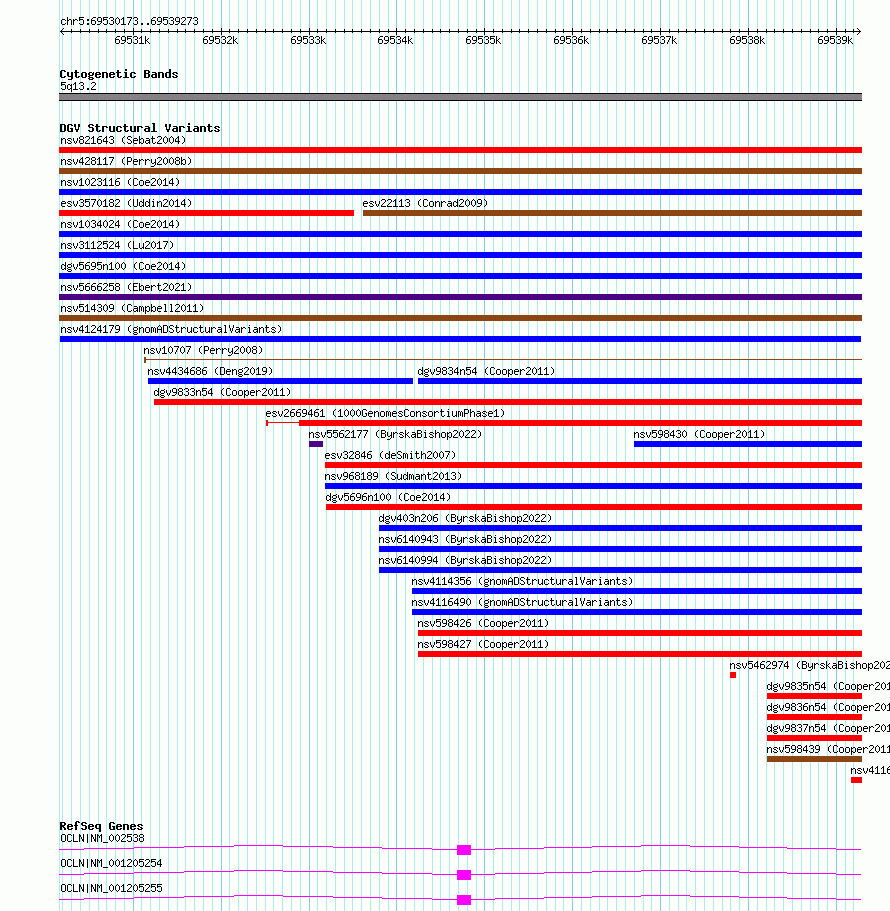The image size is (890, 911).
Task: Click the nsv5666258 (Ebert2021) label
Action: click(x=126, y=287)
